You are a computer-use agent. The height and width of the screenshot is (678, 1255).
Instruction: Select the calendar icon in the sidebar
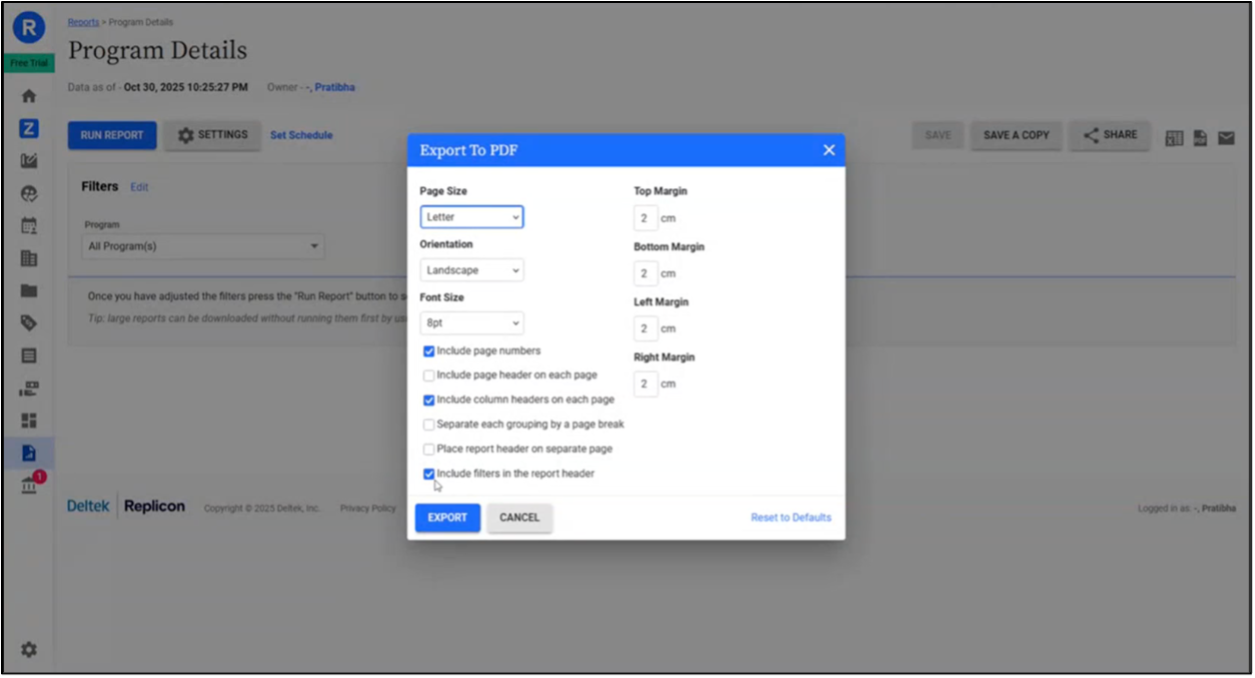[x=28, y=225]
